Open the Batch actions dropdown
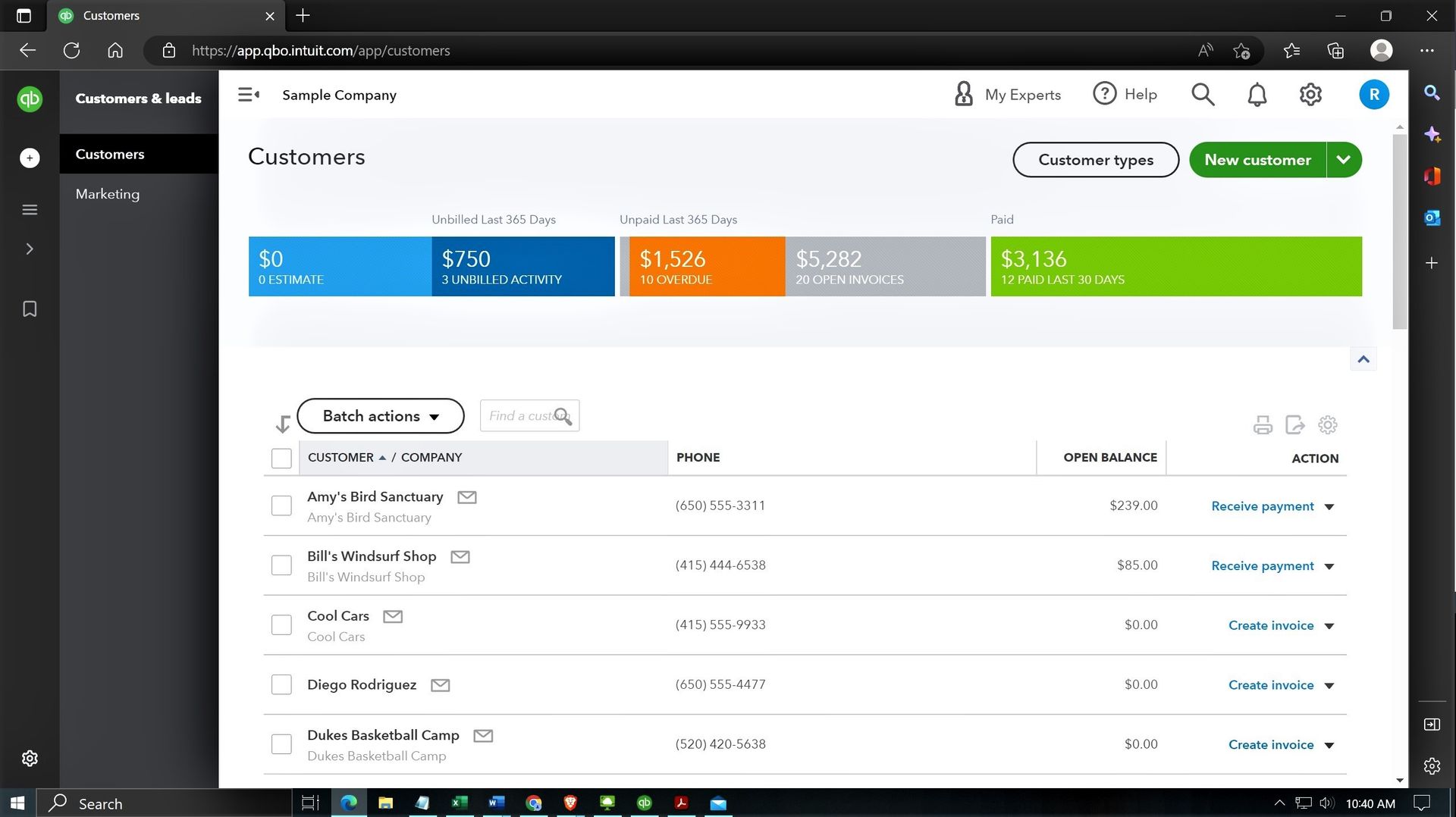This screenshot has width=1456, height=817. [x=380, y=415]
